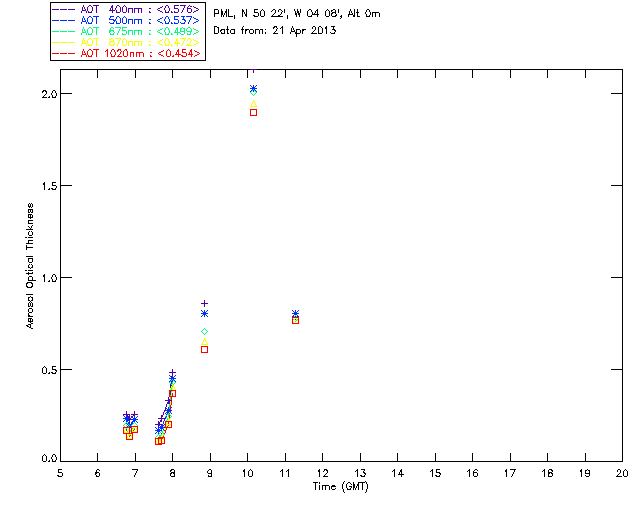Click the x-axis tick label 14
The image size is (640, 512).
pos(398,473)
